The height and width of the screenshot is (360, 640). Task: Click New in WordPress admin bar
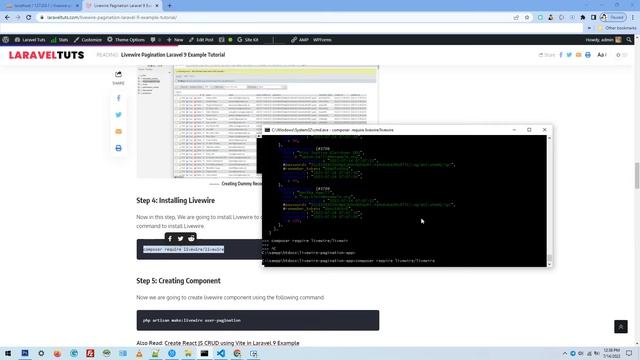click(175, 40)
